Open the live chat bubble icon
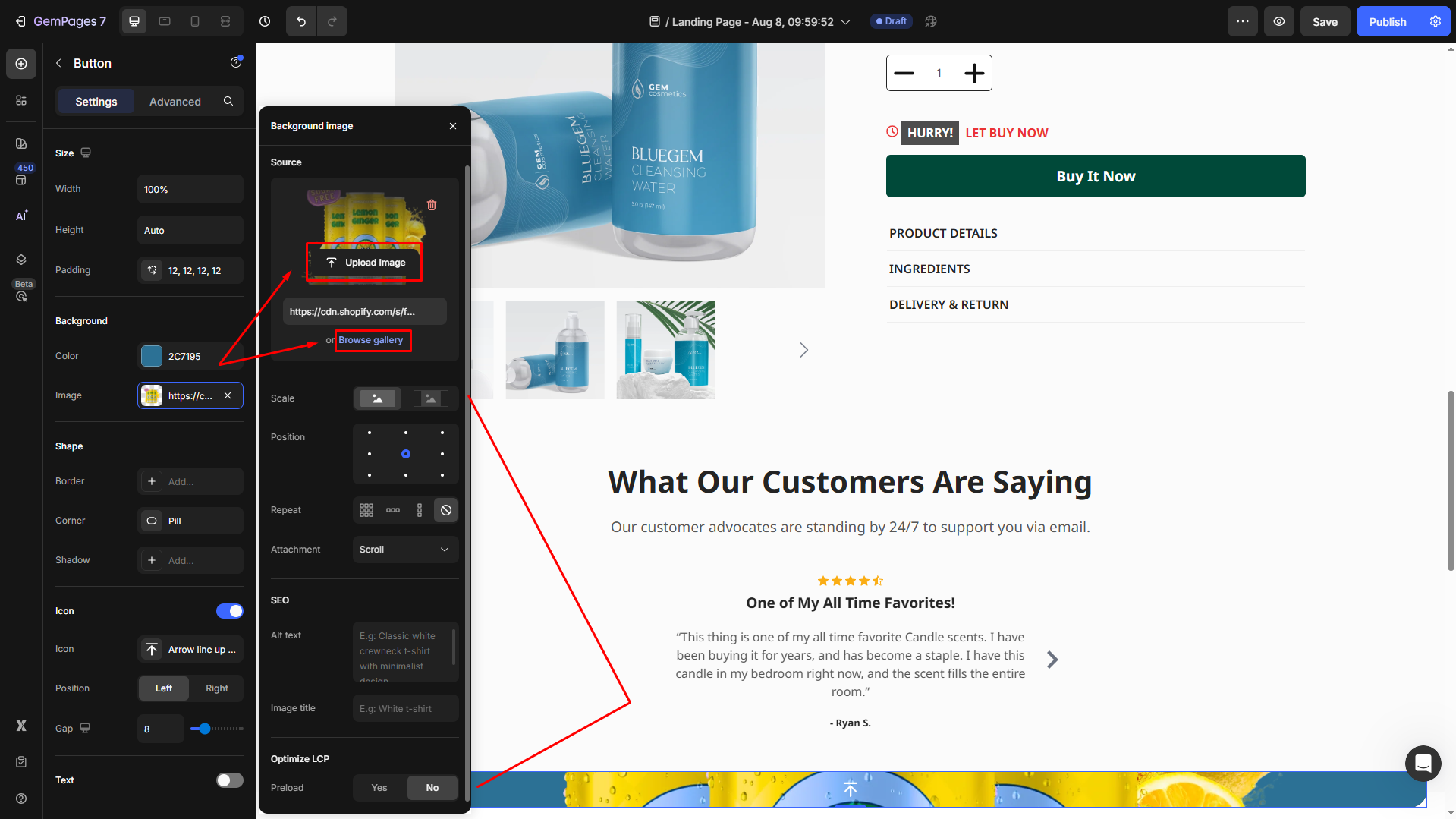The width and height of the screenshot is (1456, 819). click(1423, 763)
